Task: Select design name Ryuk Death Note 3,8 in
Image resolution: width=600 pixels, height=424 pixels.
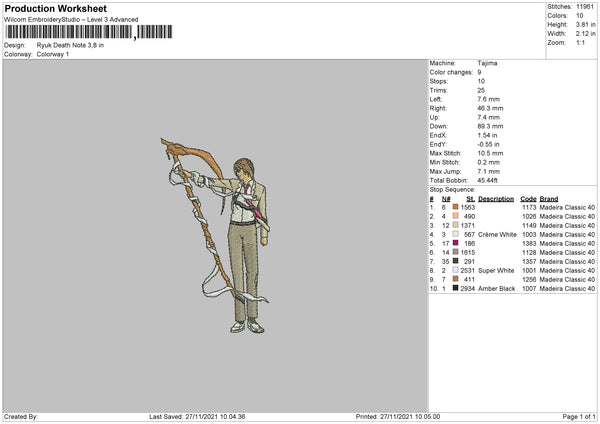Action: point(70,45)
